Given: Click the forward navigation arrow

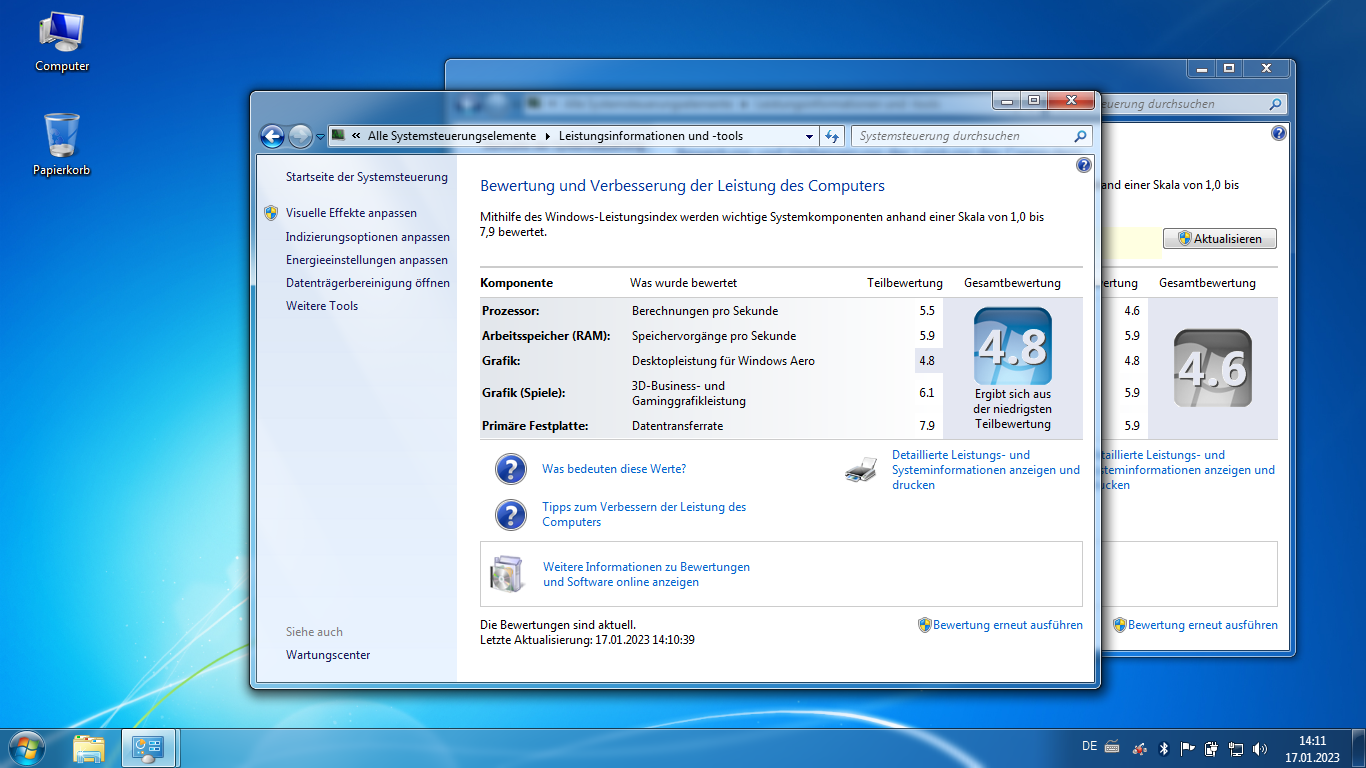Looking at the screenshot, I should tap(300, 137).
